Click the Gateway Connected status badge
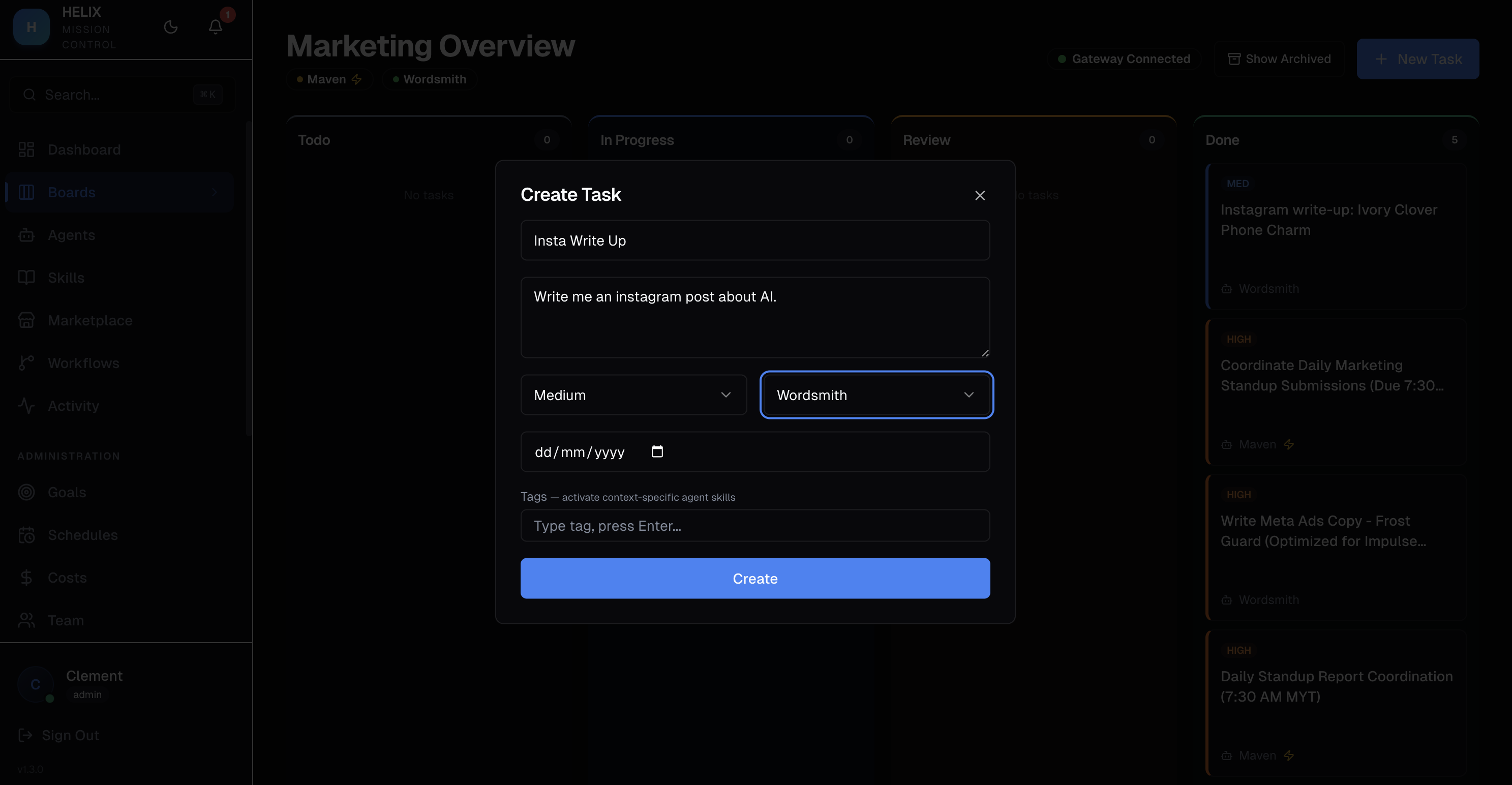The image size is (1512, 785). [1124, 58]
